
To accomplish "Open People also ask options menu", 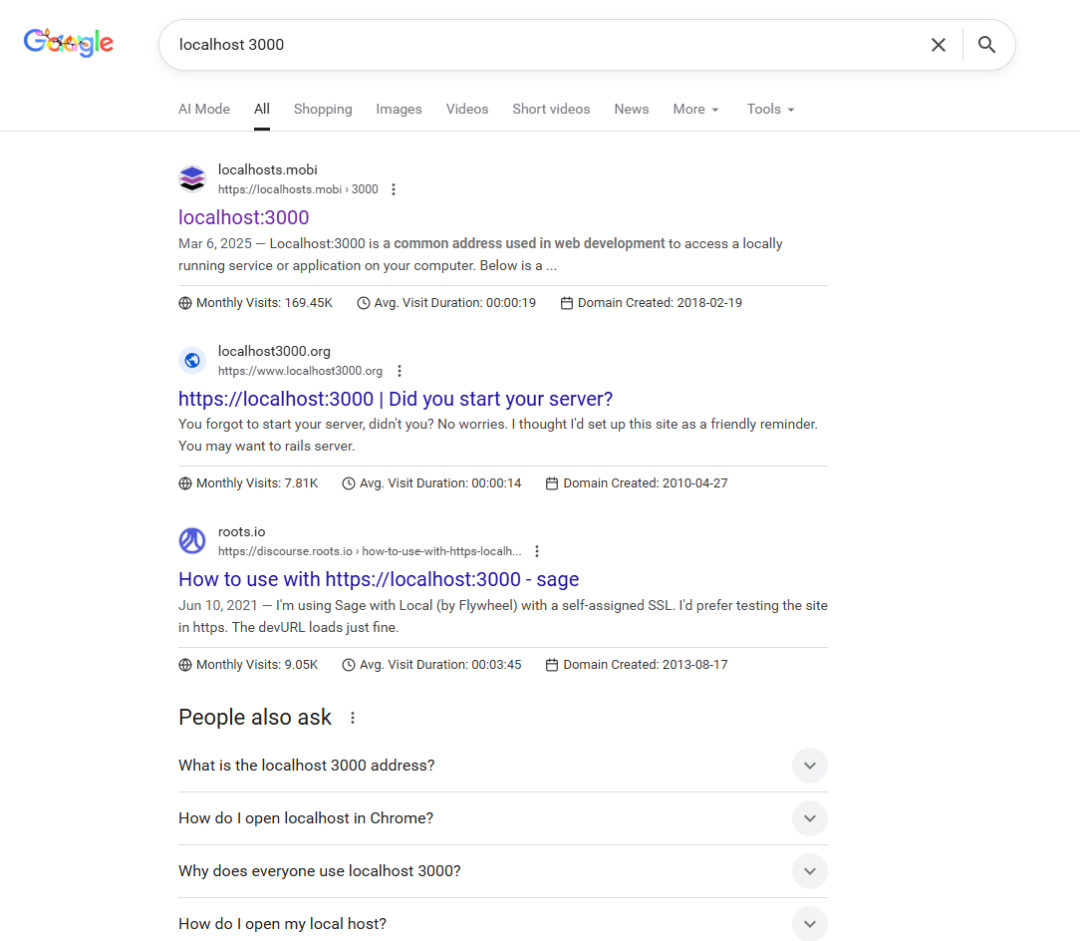I will pos(352,718).
